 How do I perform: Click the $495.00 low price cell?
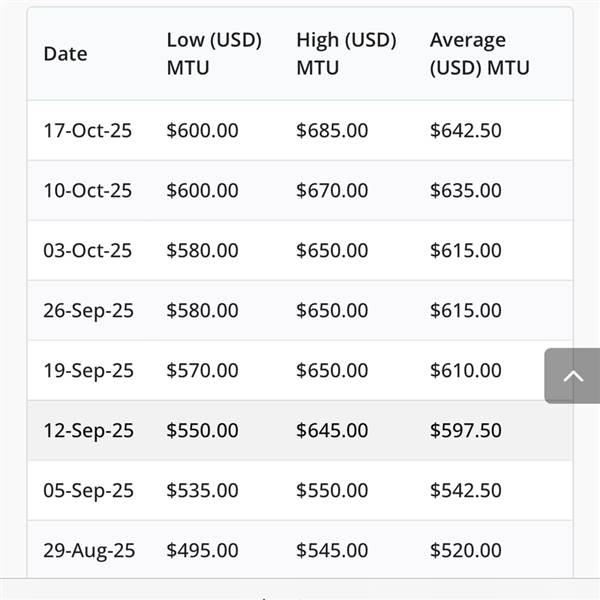202,551
